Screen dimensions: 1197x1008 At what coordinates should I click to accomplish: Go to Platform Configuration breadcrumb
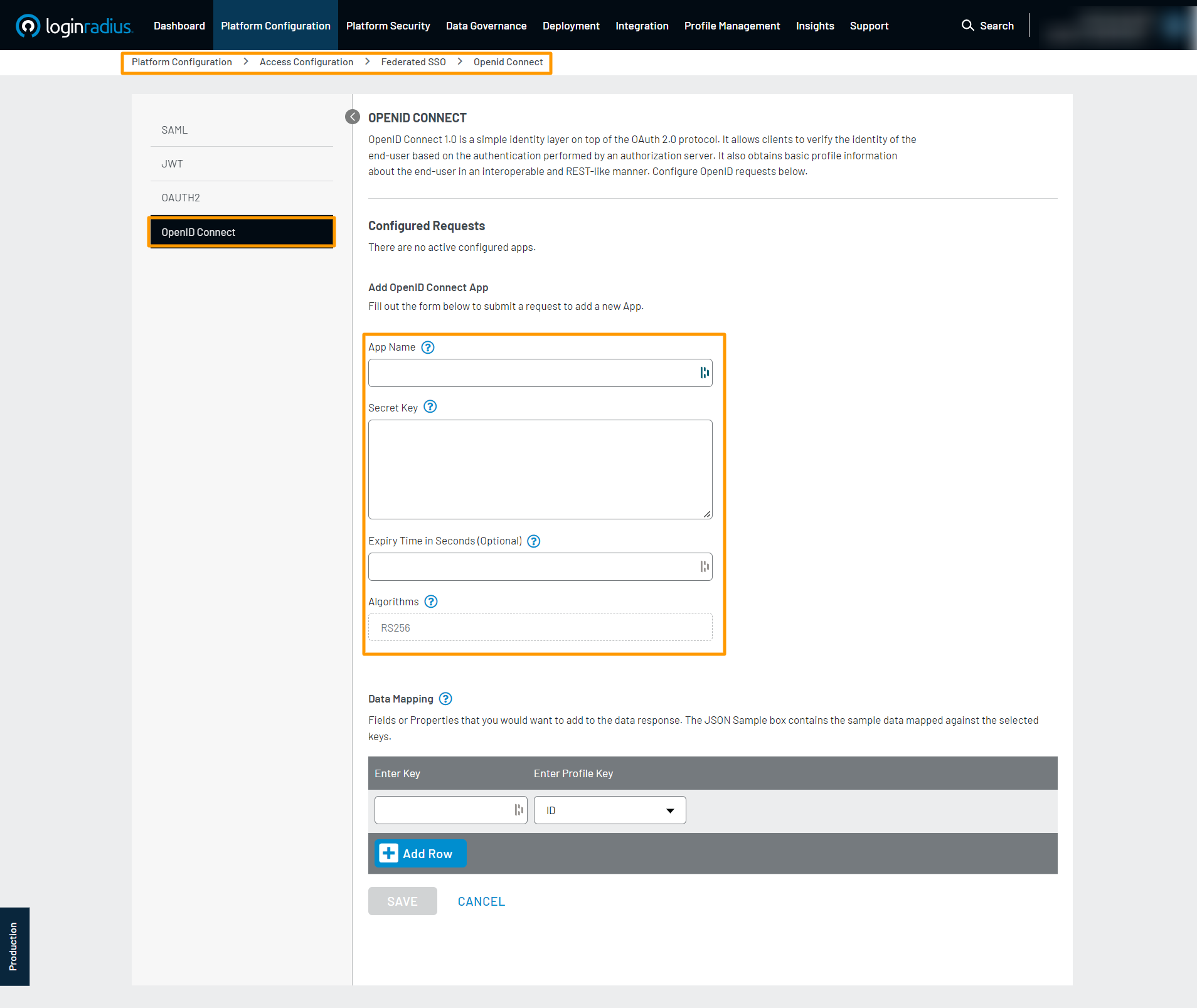[182, 62]
